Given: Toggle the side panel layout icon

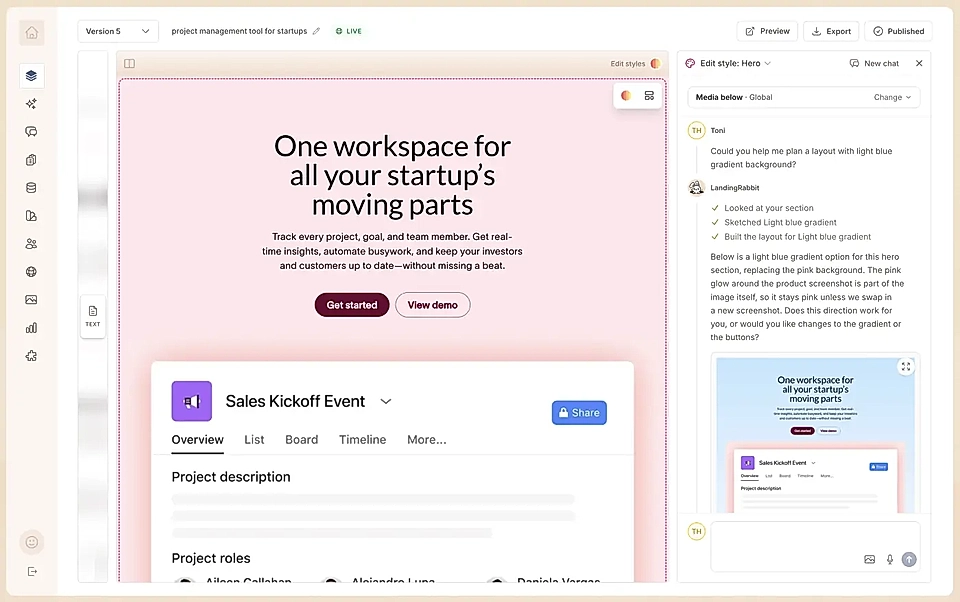Looking at the screenshot, I should coord(129,64).
